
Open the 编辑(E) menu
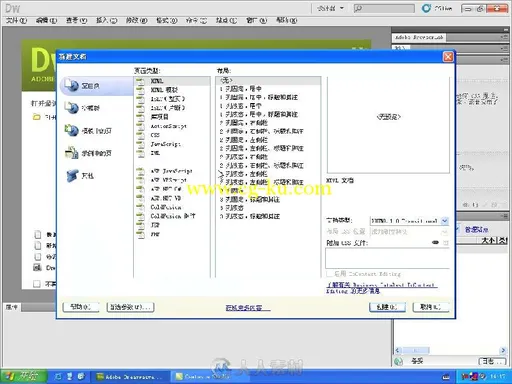[x=46, y=21]
